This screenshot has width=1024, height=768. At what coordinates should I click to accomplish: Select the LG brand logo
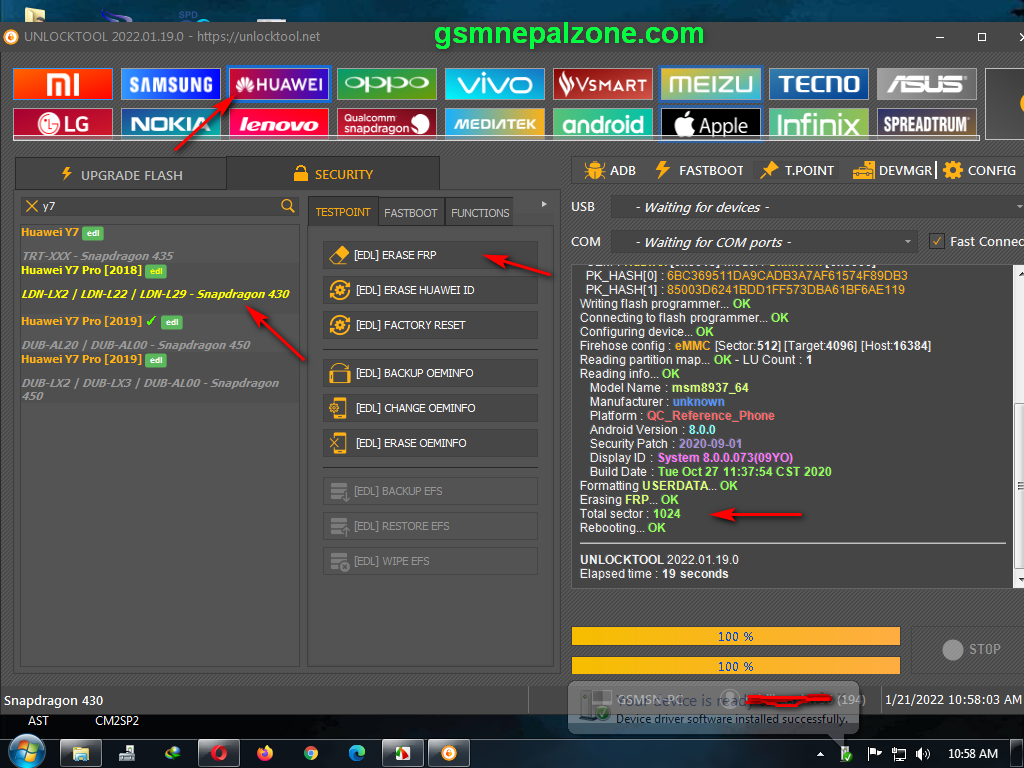63,123
